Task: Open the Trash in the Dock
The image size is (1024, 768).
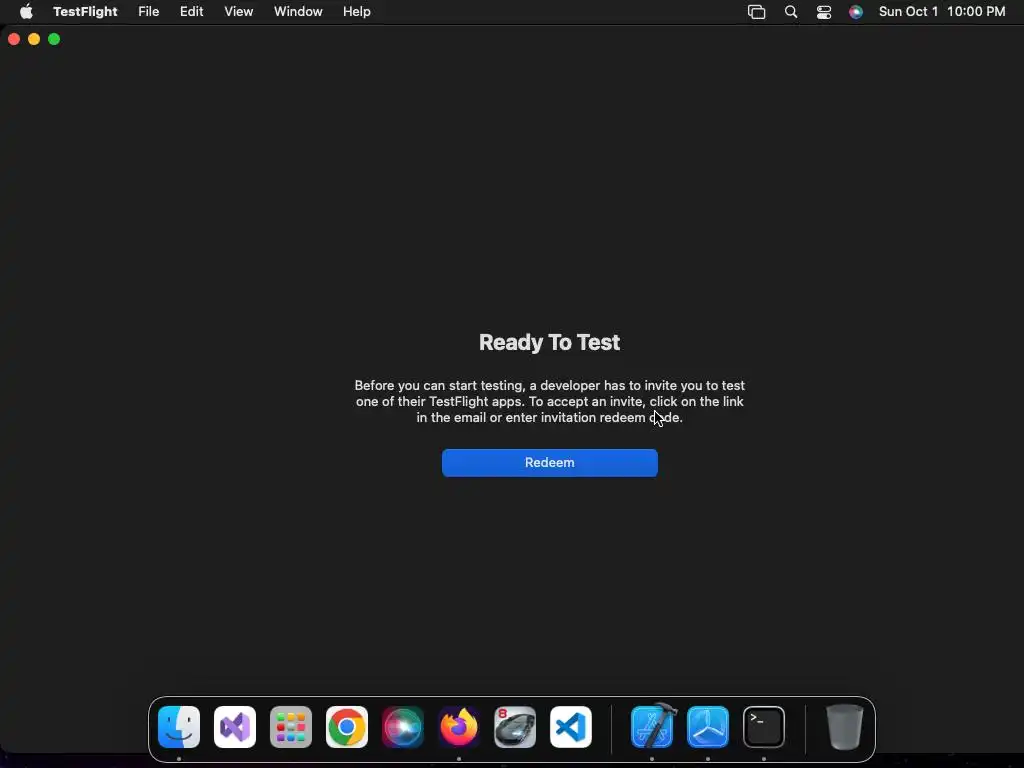Action: click(844, 727)
